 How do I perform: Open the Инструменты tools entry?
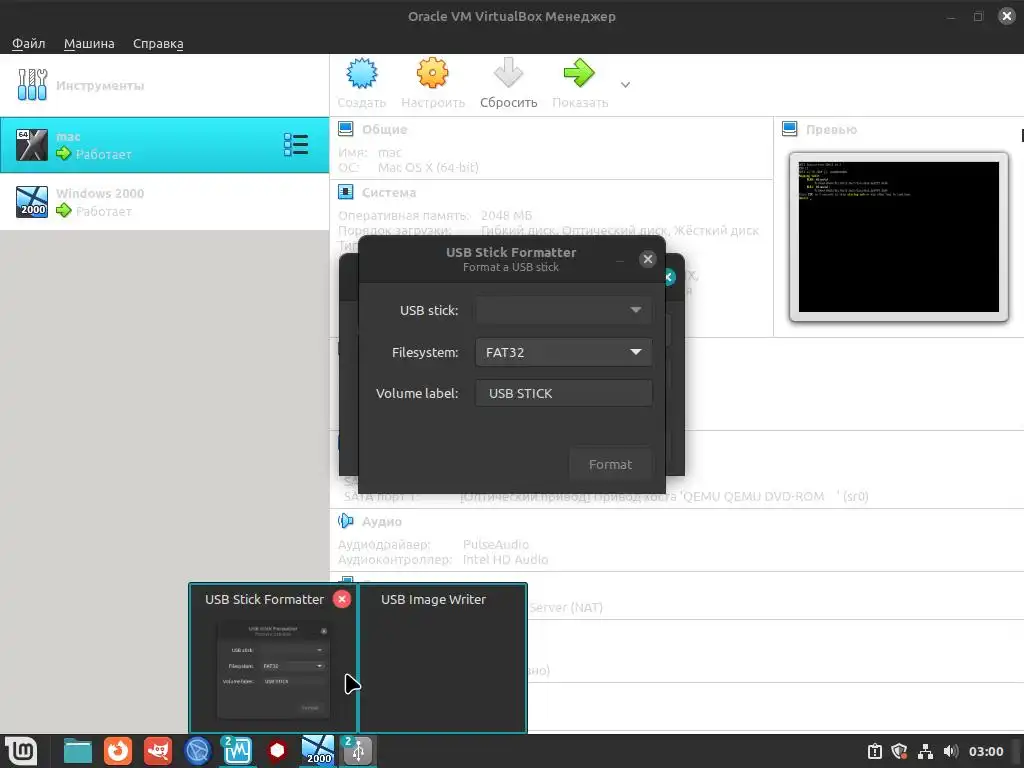coord(165,86)
